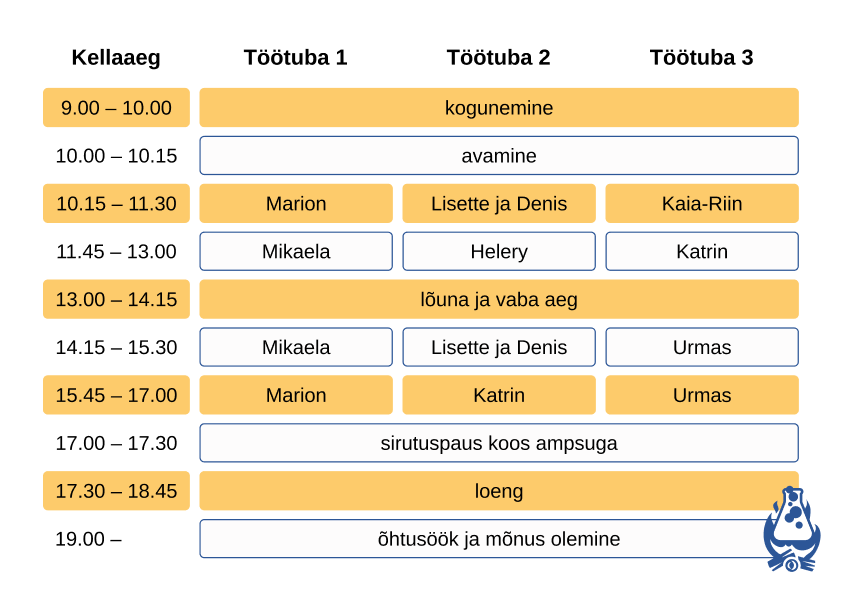Screen dimensions: 842x595
Task: Select the Kaia-Riin workshop cell
Action: pos(701,204)
